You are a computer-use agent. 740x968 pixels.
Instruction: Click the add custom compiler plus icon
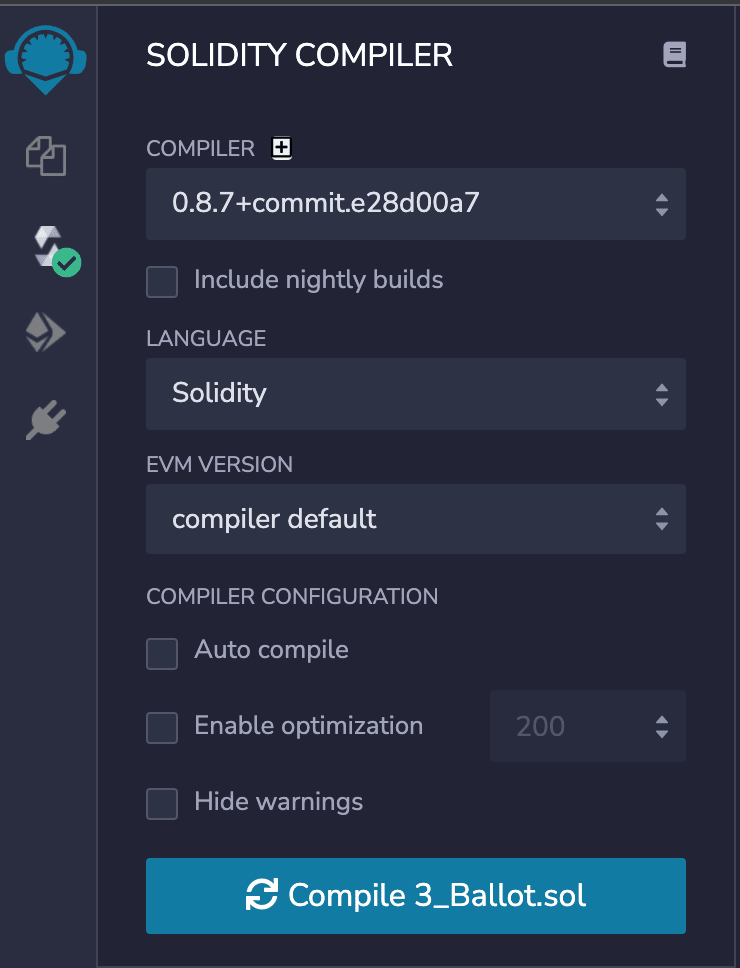pyautogui.click(x=281, y=148)
